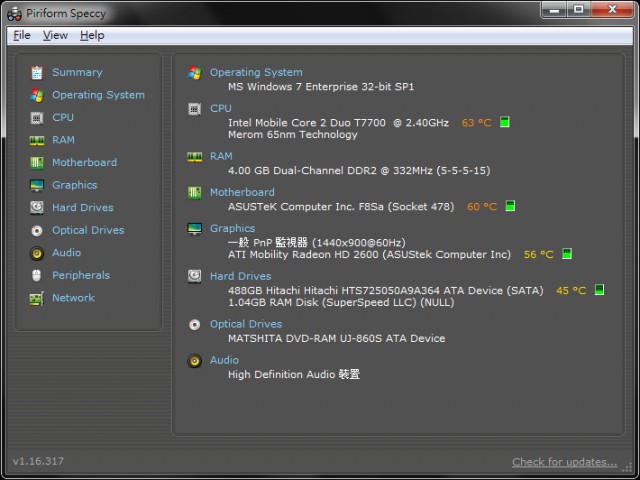Click 'ATI Mobility Radeon HD 2600' line
Viewport: 640px width, 480px height.
point(369,255)
